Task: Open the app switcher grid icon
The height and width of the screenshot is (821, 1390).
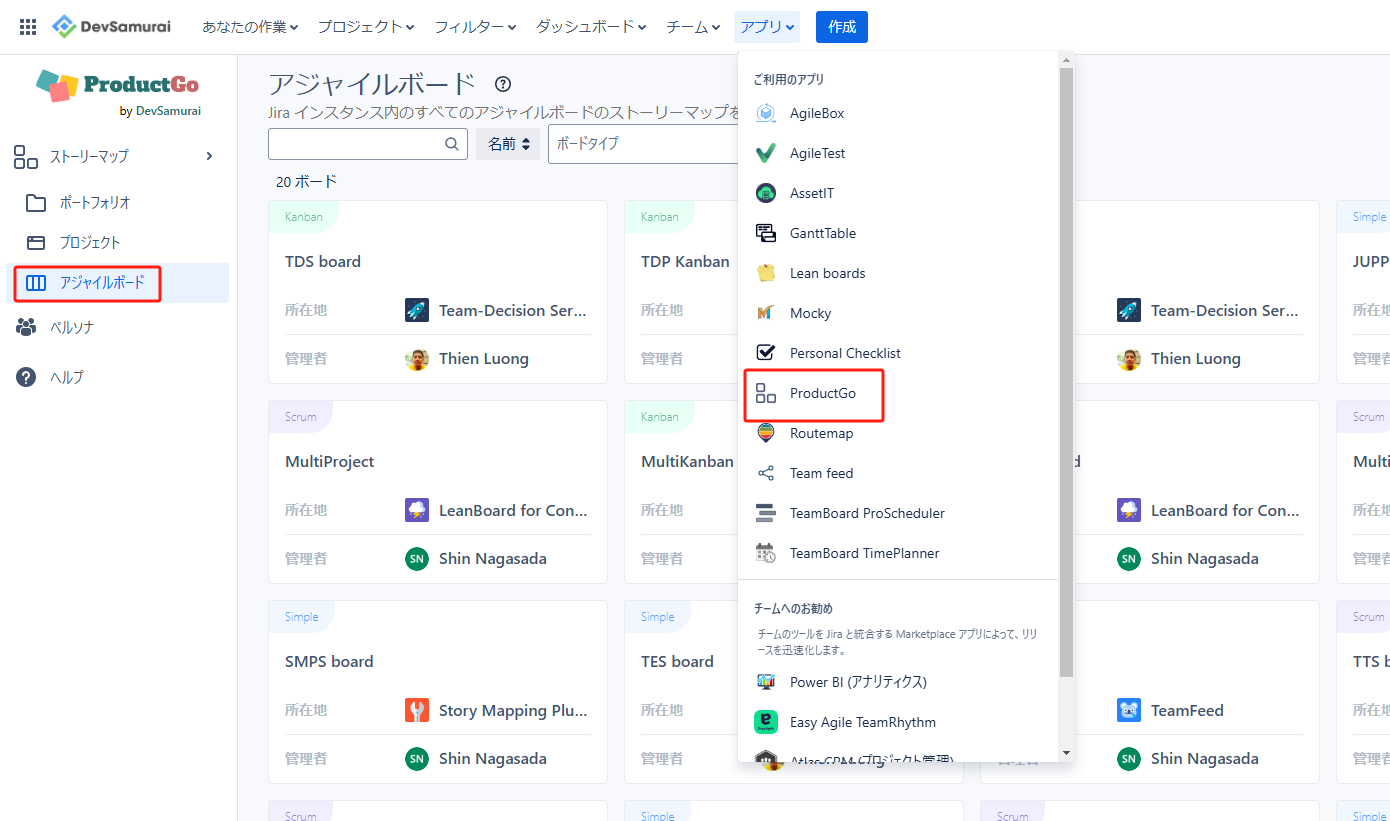Action: (28, 27)
